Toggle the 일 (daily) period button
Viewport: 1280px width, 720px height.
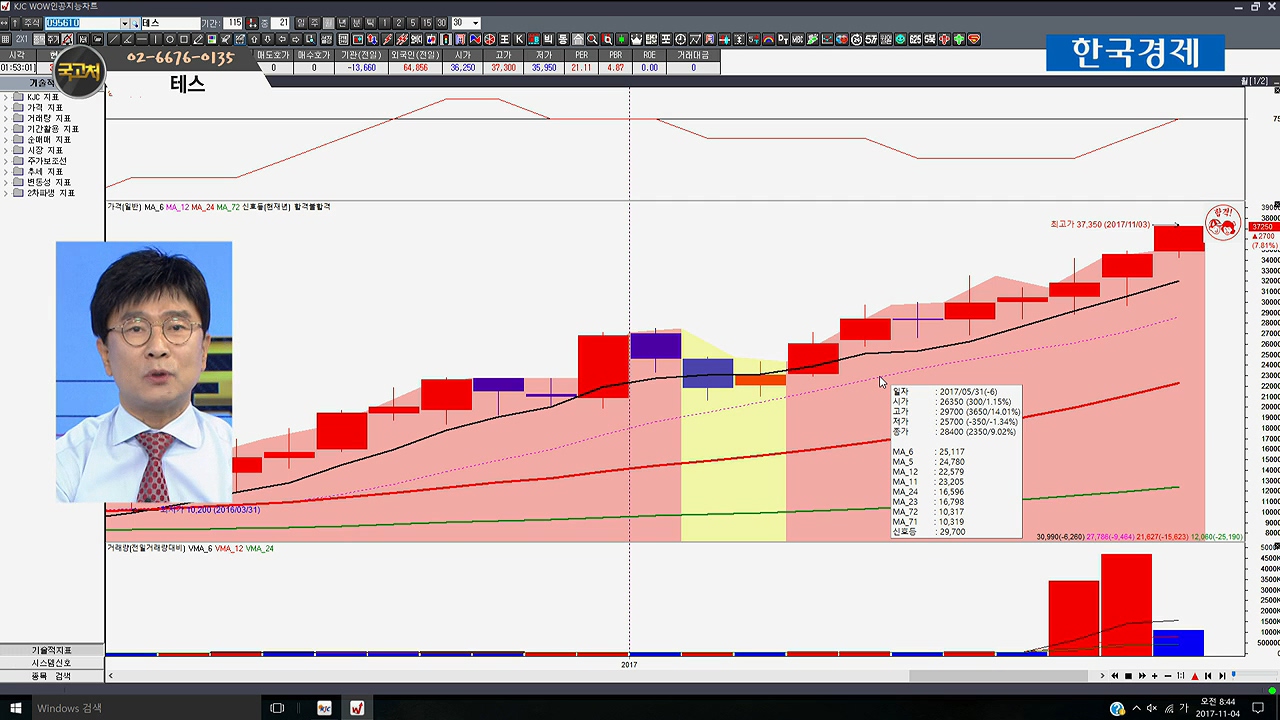300,23
